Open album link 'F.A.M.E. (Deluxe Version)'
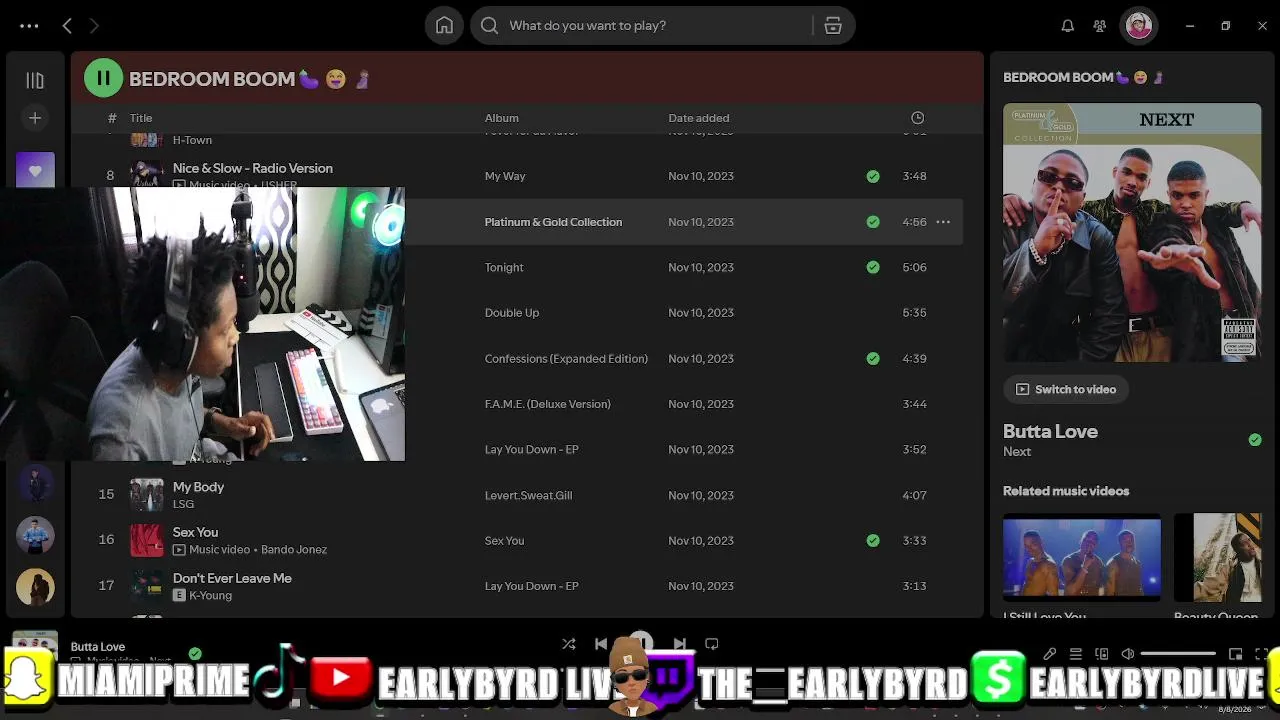 tap(547, 404)
